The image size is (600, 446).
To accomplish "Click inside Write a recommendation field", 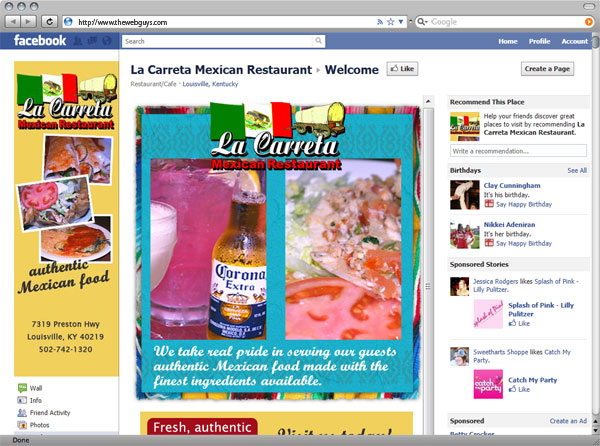I will pyautogui.click(x=518, y=151).
